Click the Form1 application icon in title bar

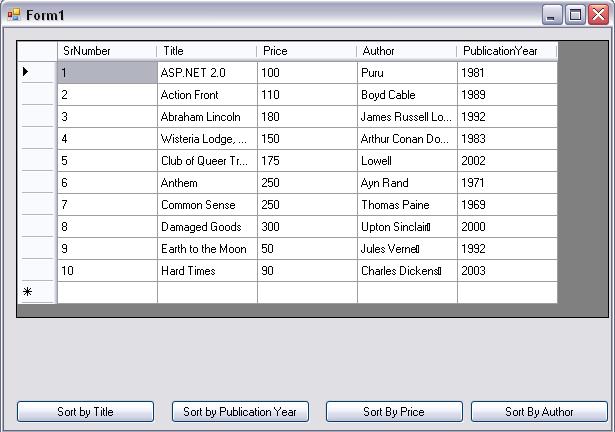pyautogui.click(x=14, y=15)
